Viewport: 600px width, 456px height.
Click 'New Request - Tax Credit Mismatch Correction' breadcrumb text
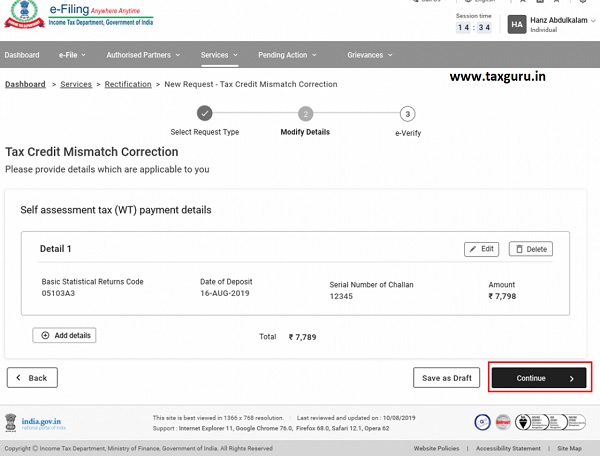[x=251, y=84]
